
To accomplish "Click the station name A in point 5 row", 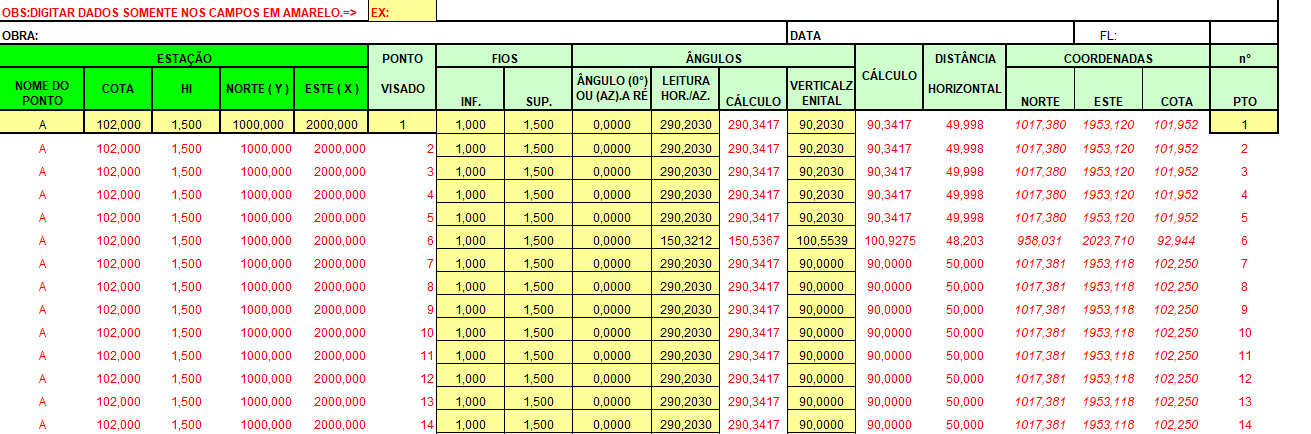I will click(x=42, y=218).
